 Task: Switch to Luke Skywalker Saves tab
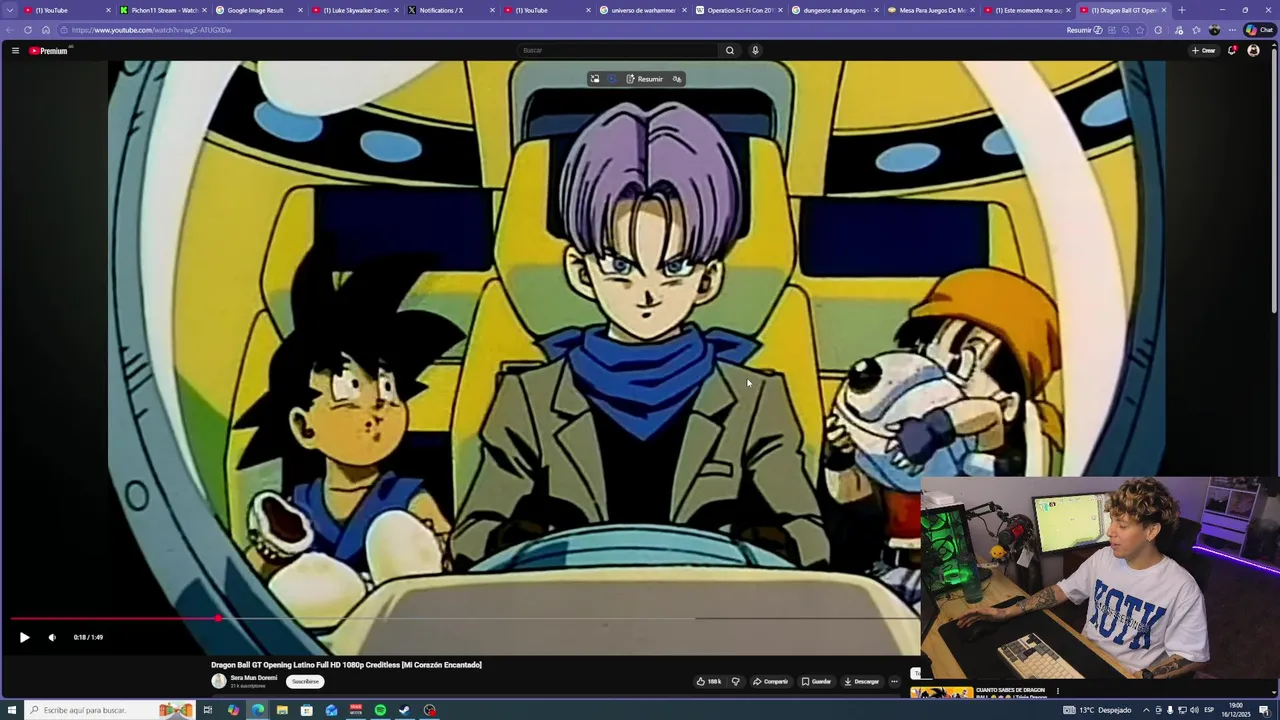[x=355, y=10]
